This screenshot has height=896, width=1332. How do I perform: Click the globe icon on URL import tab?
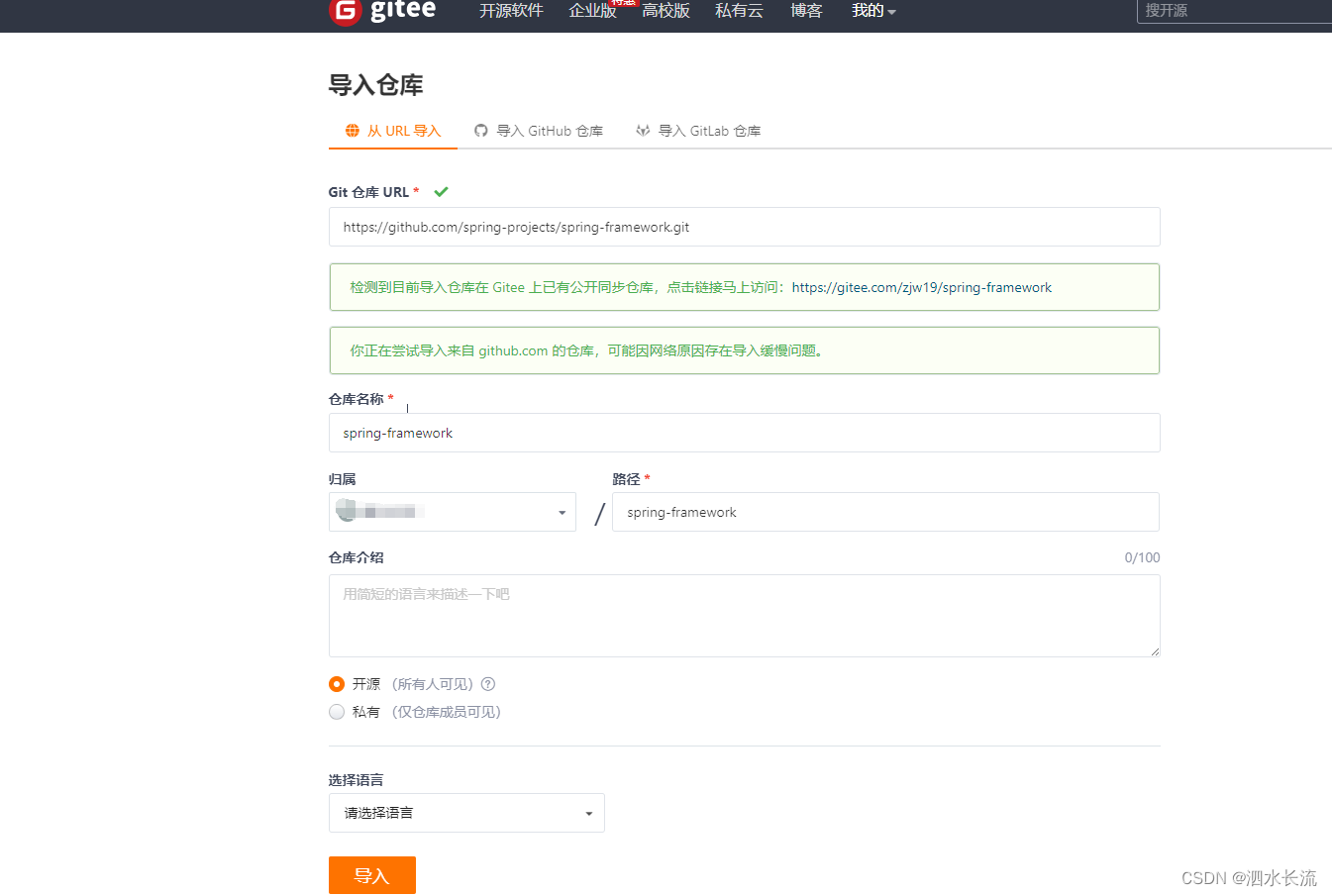click(x=353, y=131)
